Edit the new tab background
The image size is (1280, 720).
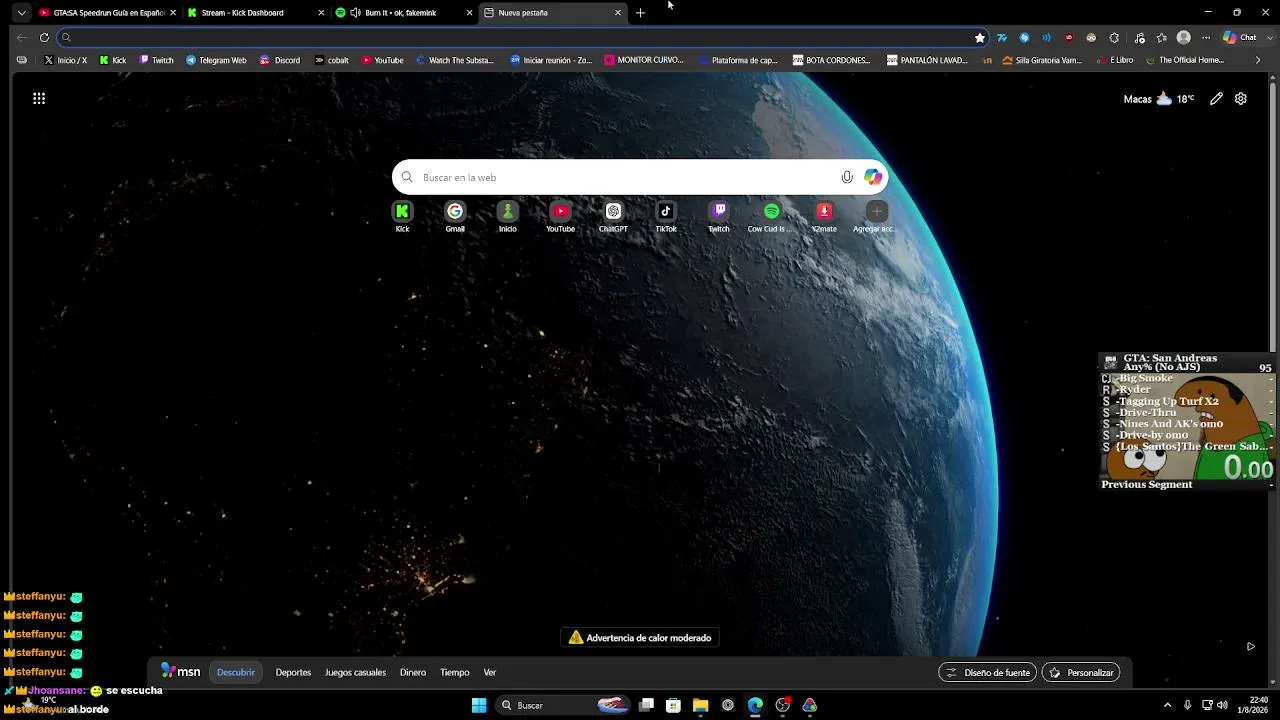1216,99
